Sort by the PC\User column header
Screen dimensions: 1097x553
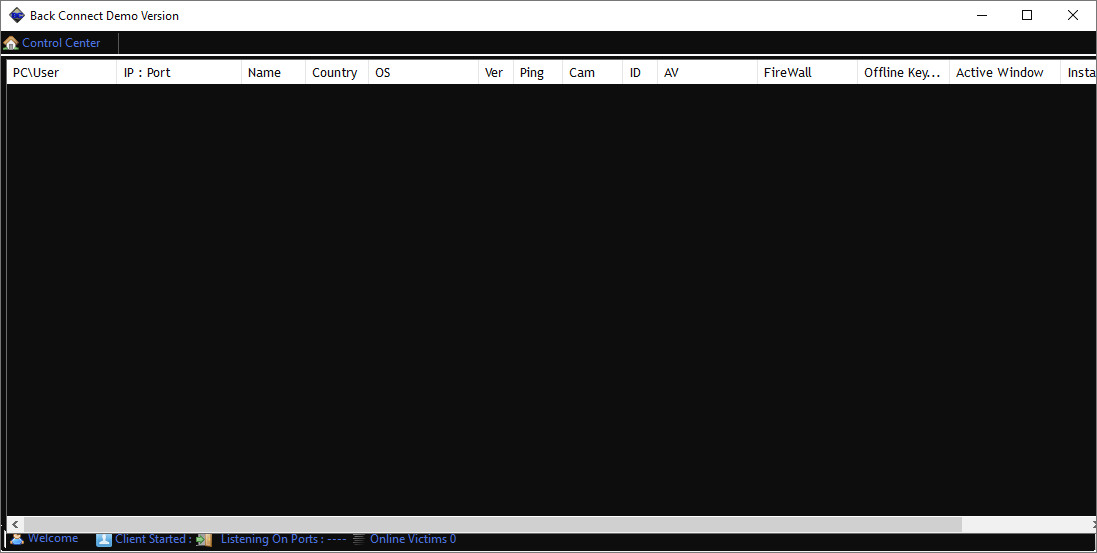tap(60, 72)
